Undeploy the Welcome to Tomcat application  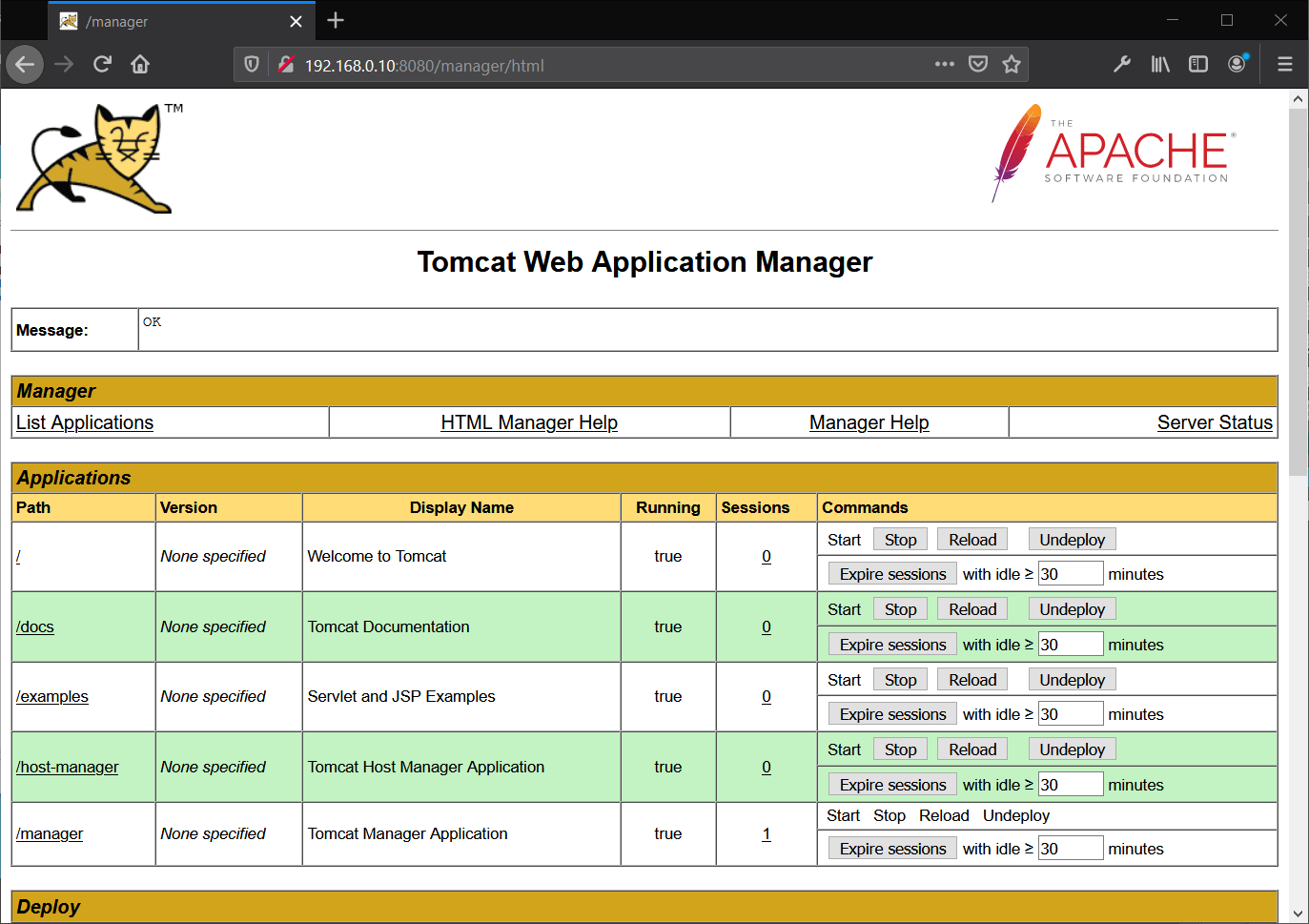[x=1072, y=540]
